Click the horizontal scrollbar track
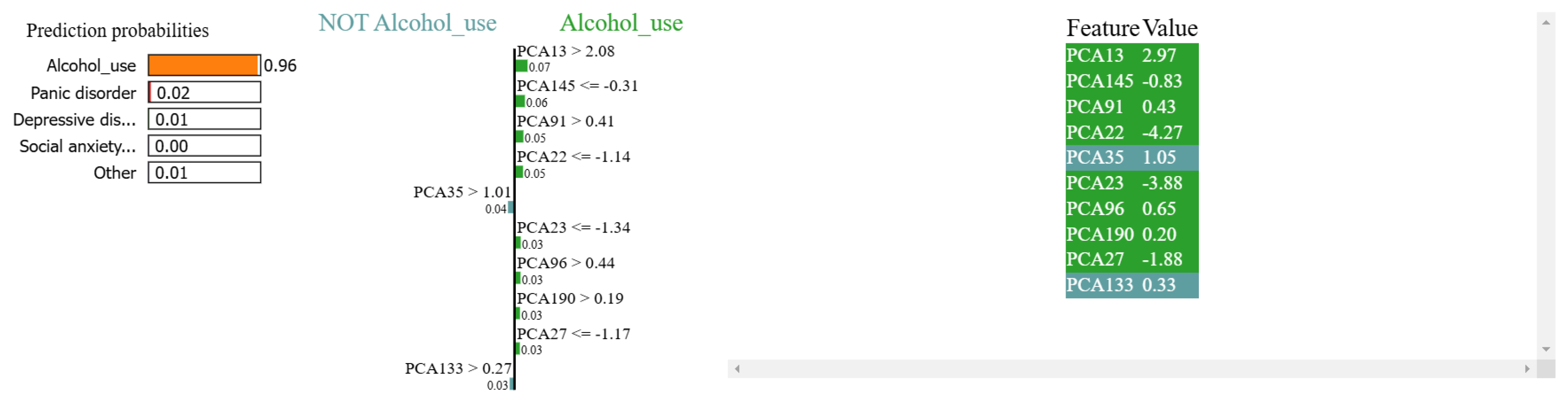This screenshot has height=403, width=1568. click(x=1132, y=369)
